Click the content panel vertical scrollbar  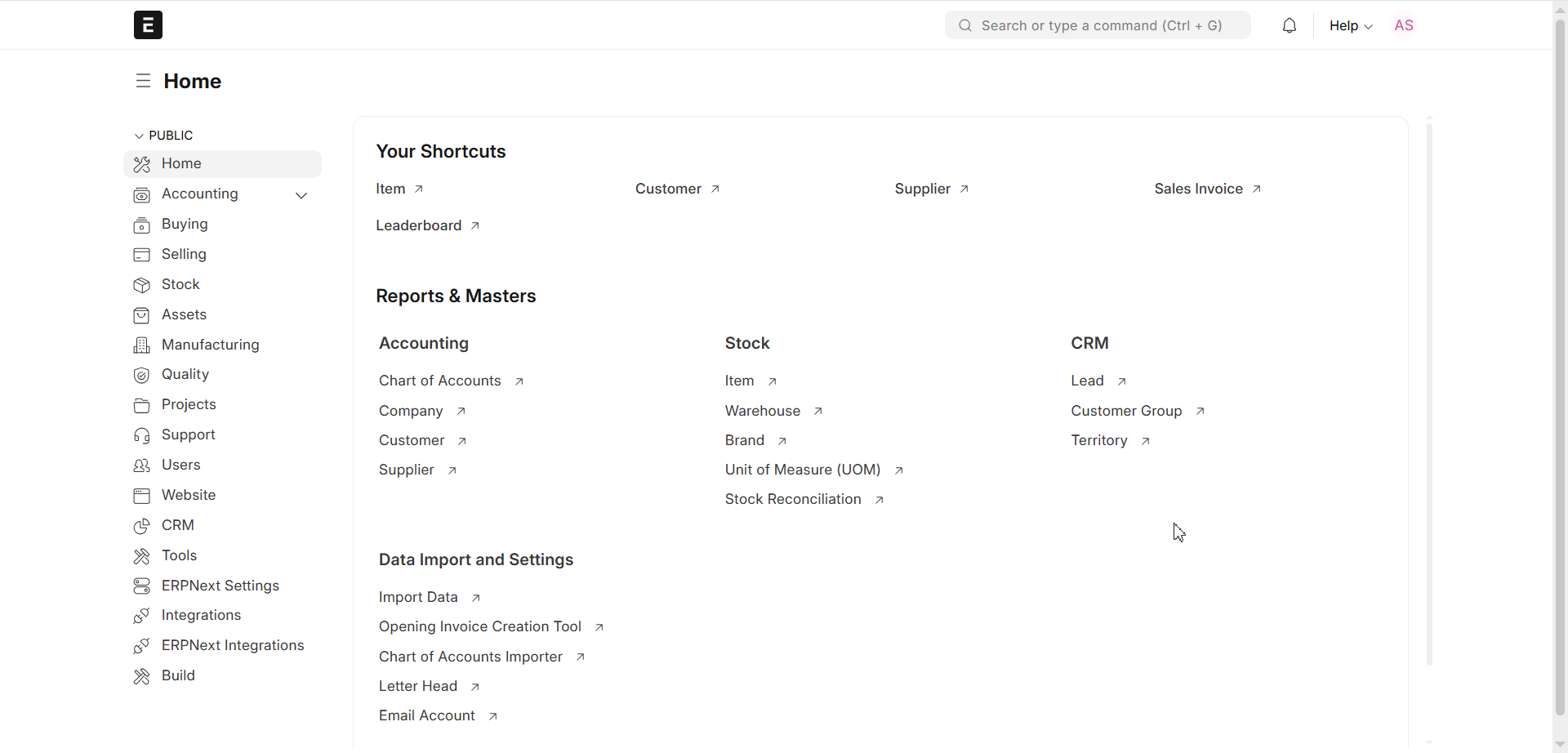click(1429, 392)
